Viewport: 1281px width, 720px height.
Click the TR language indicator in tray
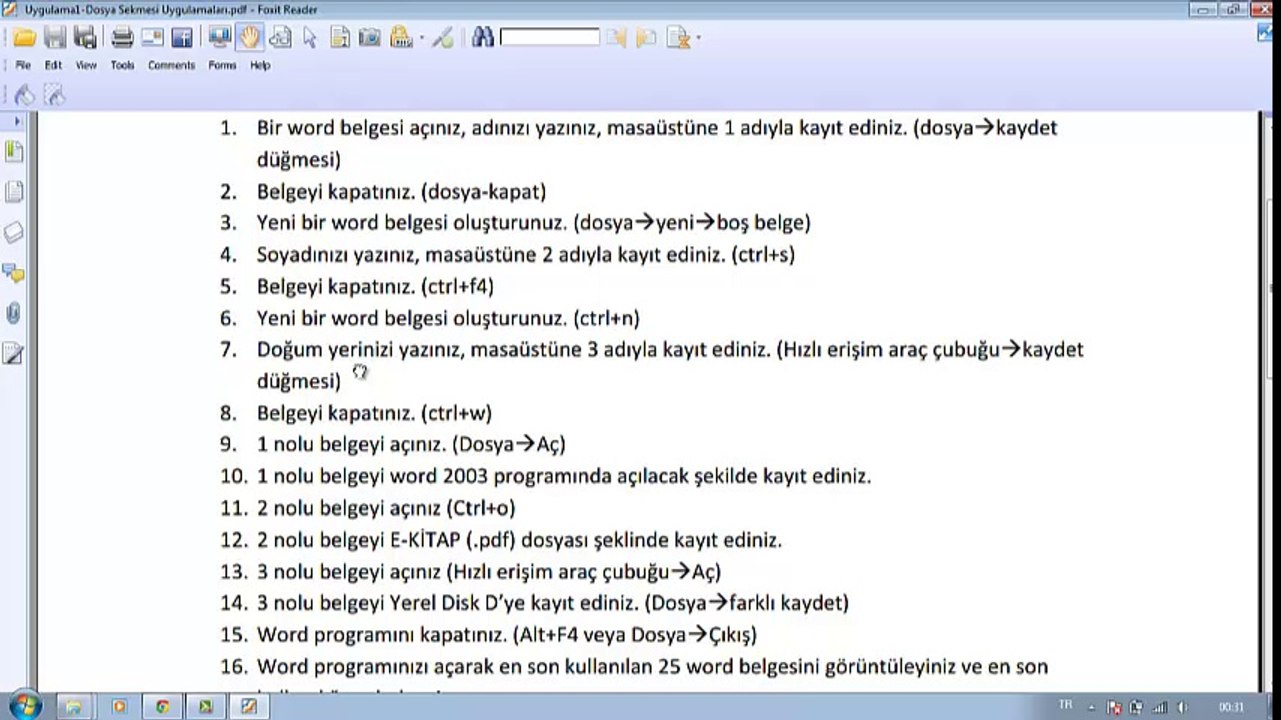[1065, 705]
